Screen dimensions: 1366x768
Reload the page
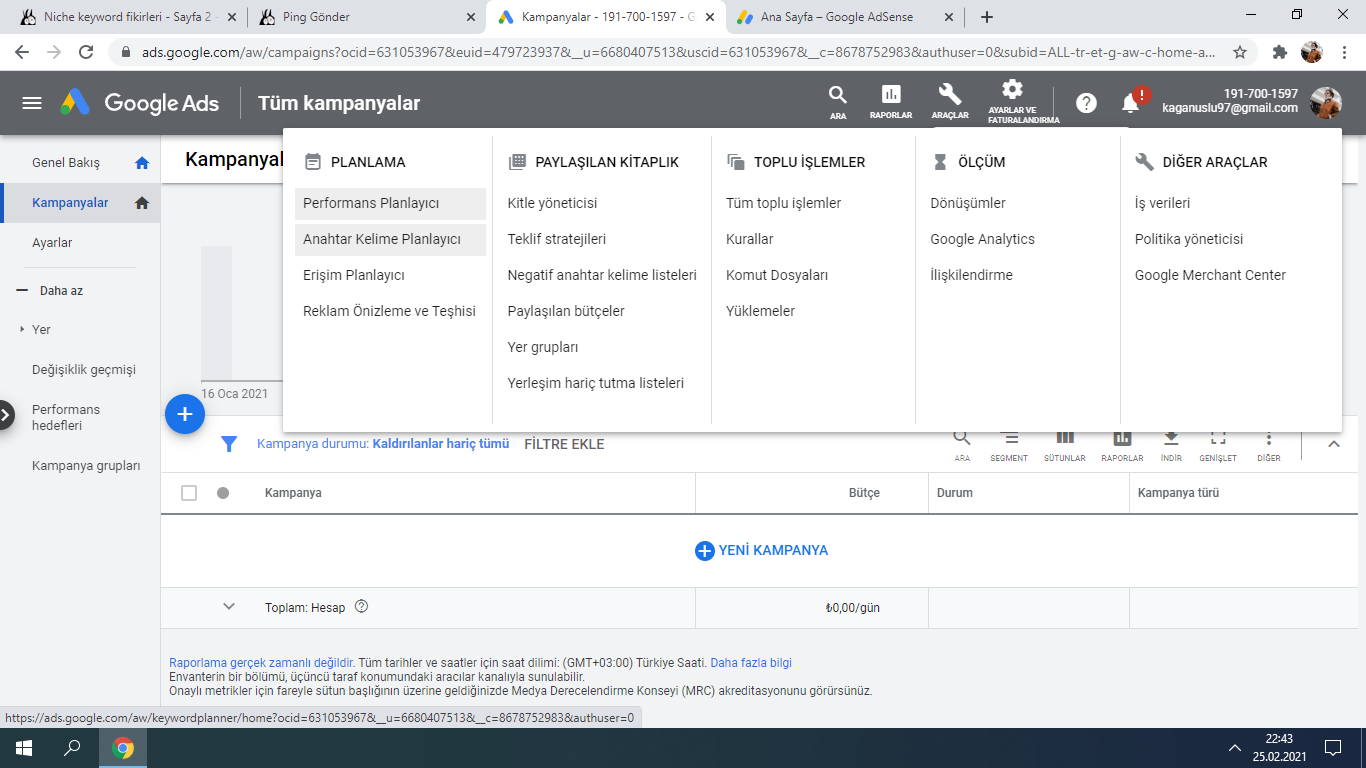[x=86, y=52]
